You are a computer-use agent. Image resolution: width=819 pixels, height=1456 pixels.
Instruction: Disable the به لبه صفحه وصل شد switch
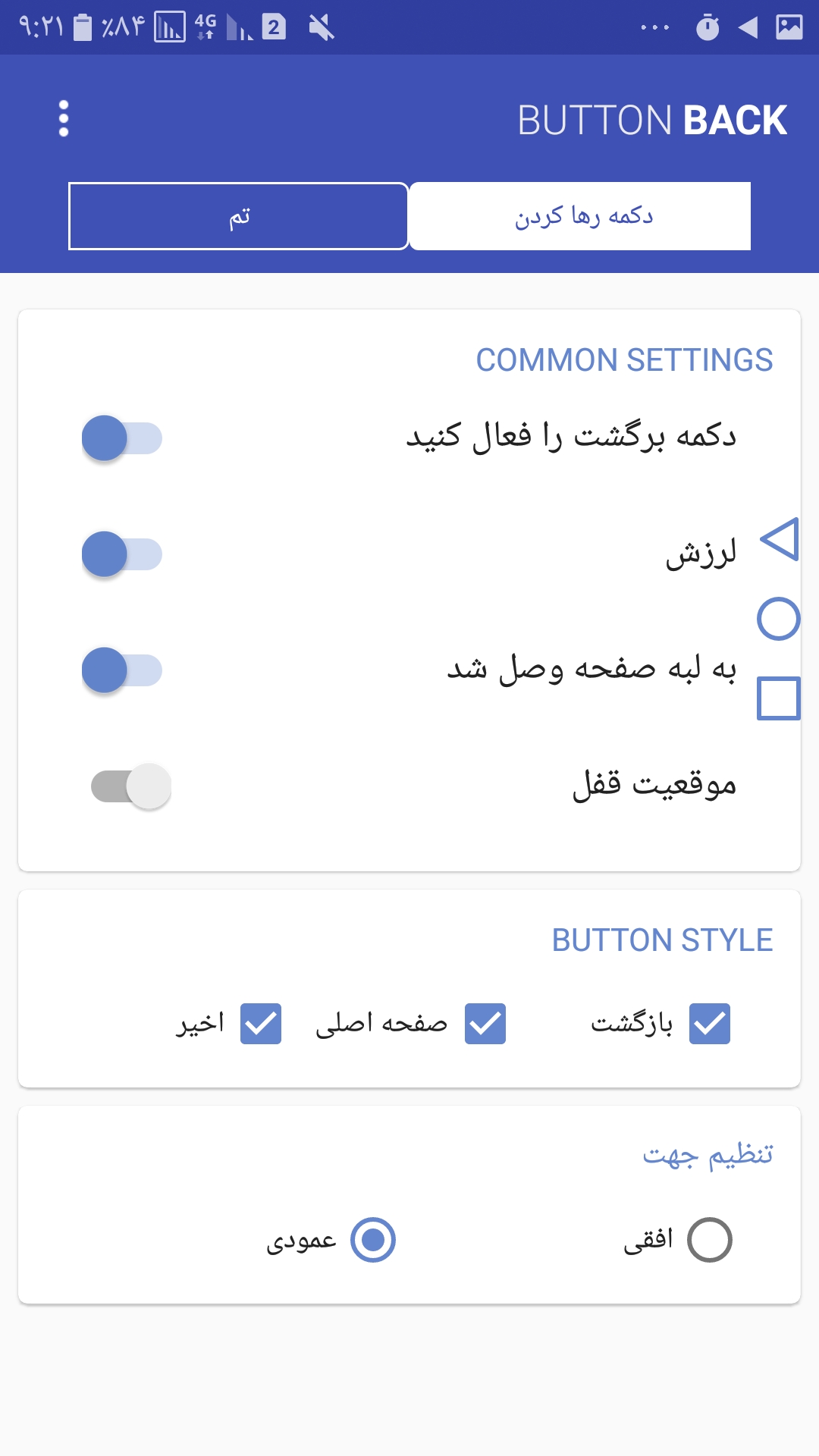[122, 670]
